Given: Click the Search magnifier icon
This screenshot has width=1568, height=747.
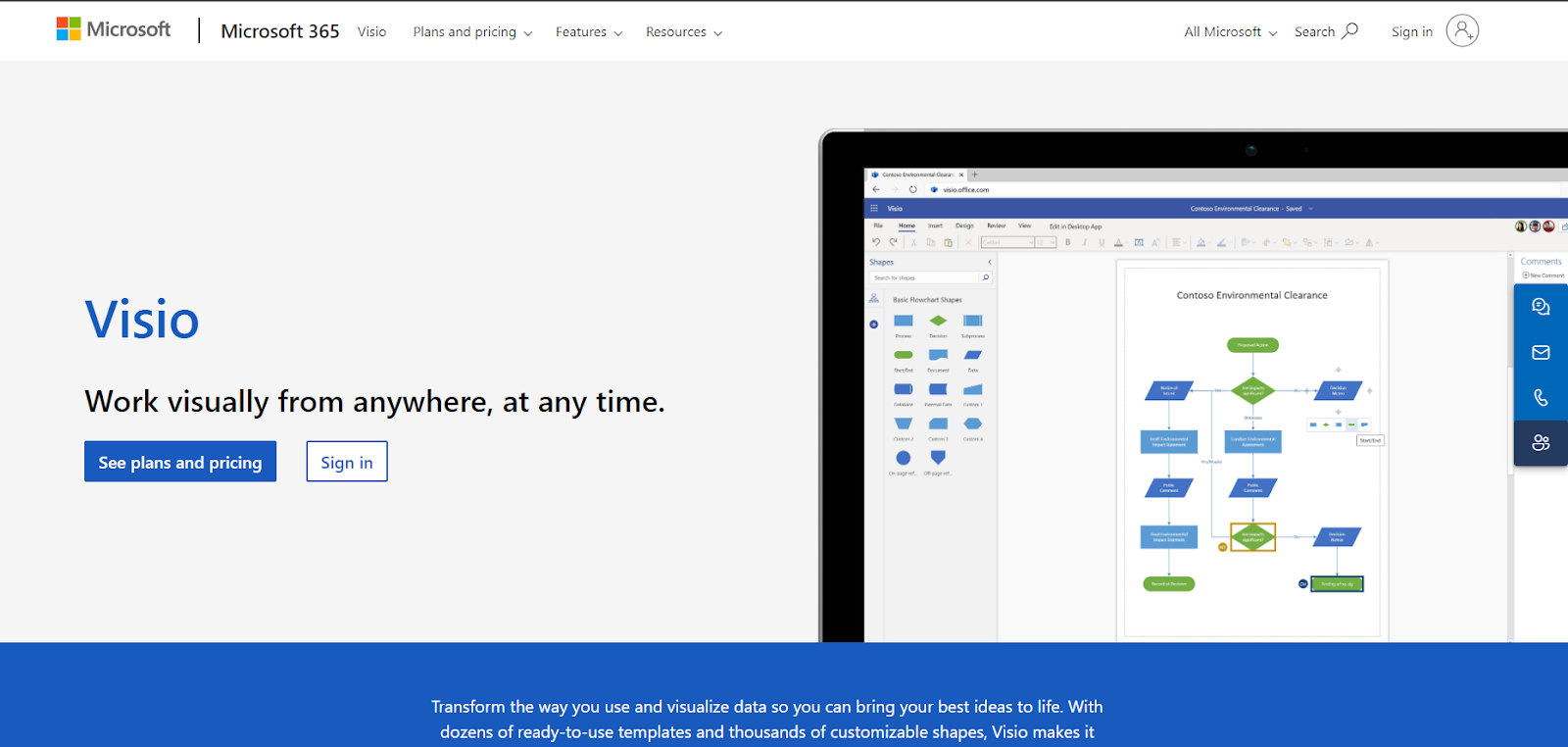Looking at the screenshot, I should (1350, 30).
